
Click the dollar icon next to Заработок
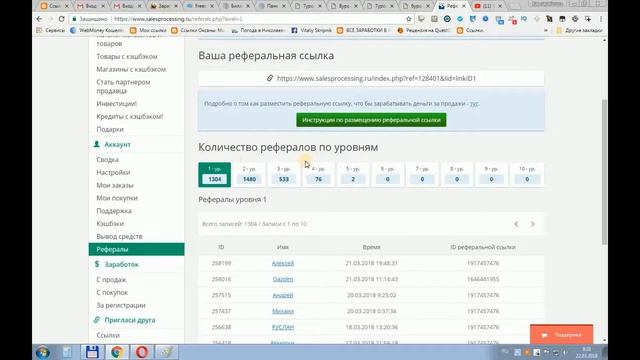97,264
